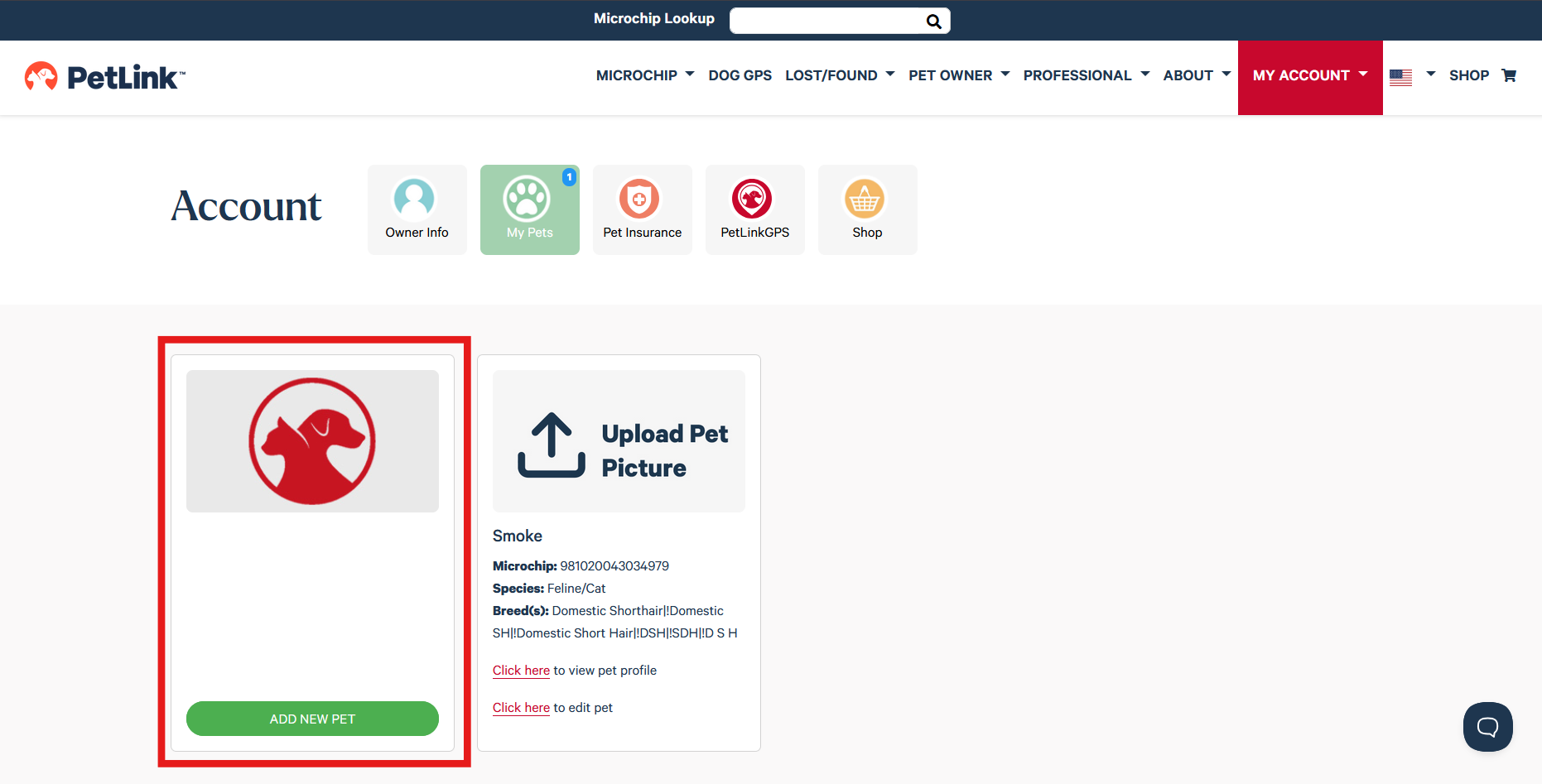Open the PetLink home logo

coord(105,77)
